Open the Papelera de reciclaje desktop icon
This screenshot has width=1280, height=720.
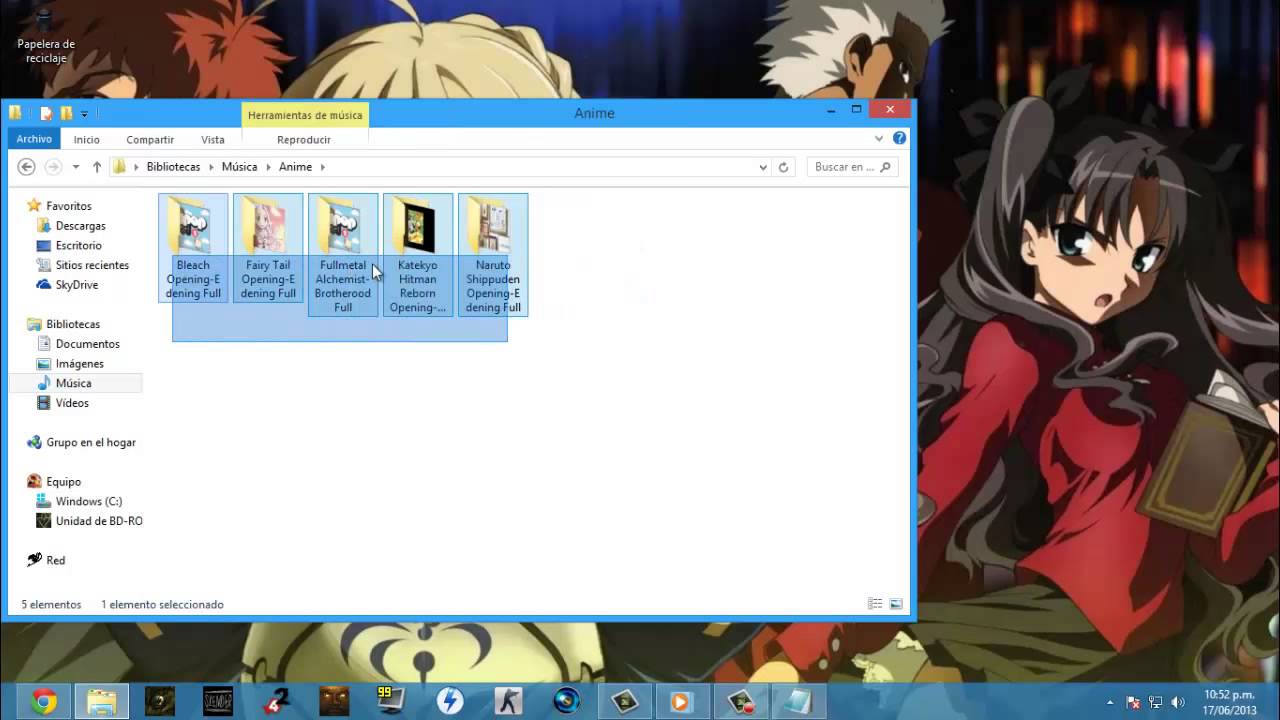pyautogui.click(x=45, y=35)
